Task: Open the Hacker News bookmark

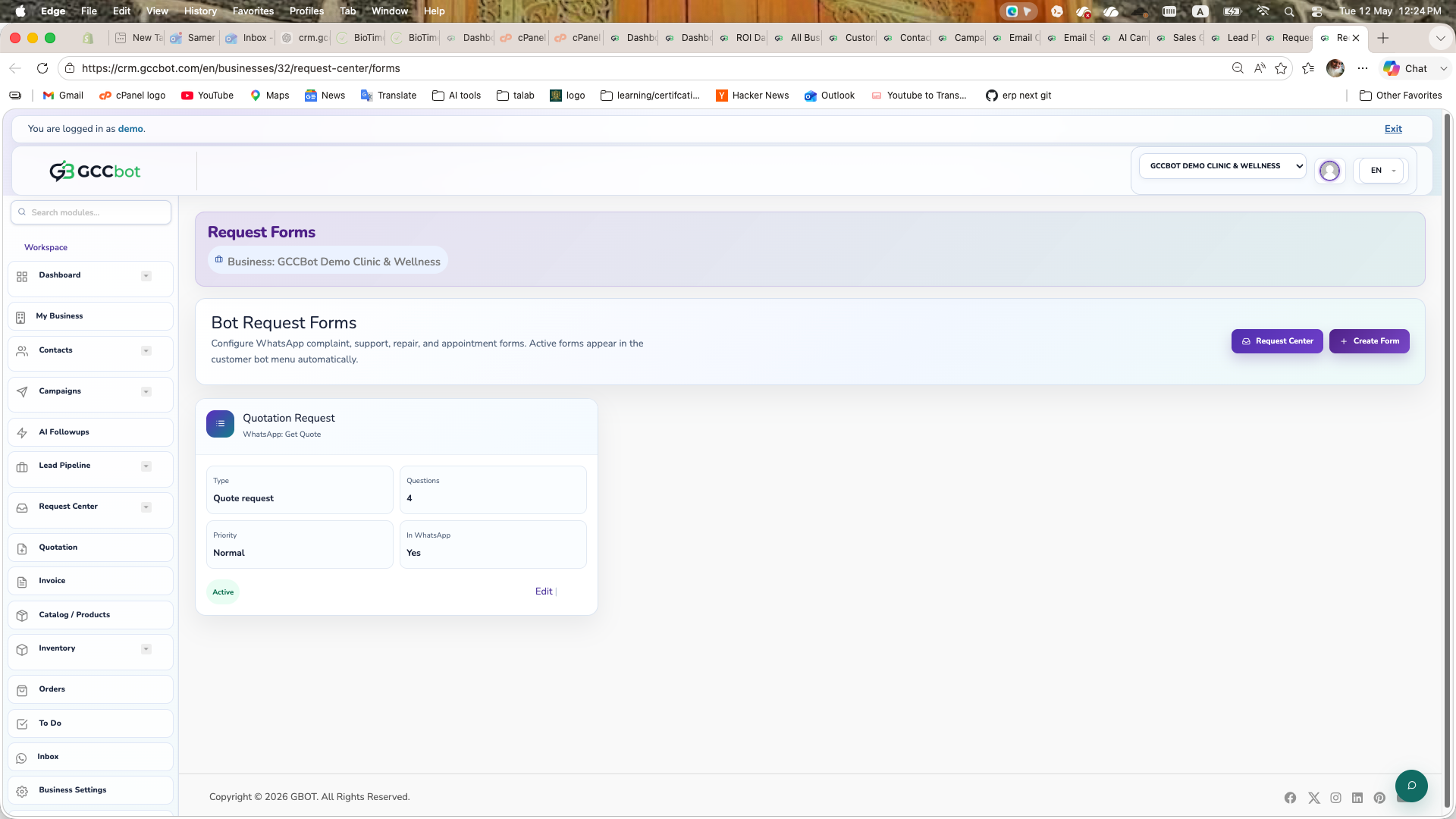Action: click(x=752, y=96)
